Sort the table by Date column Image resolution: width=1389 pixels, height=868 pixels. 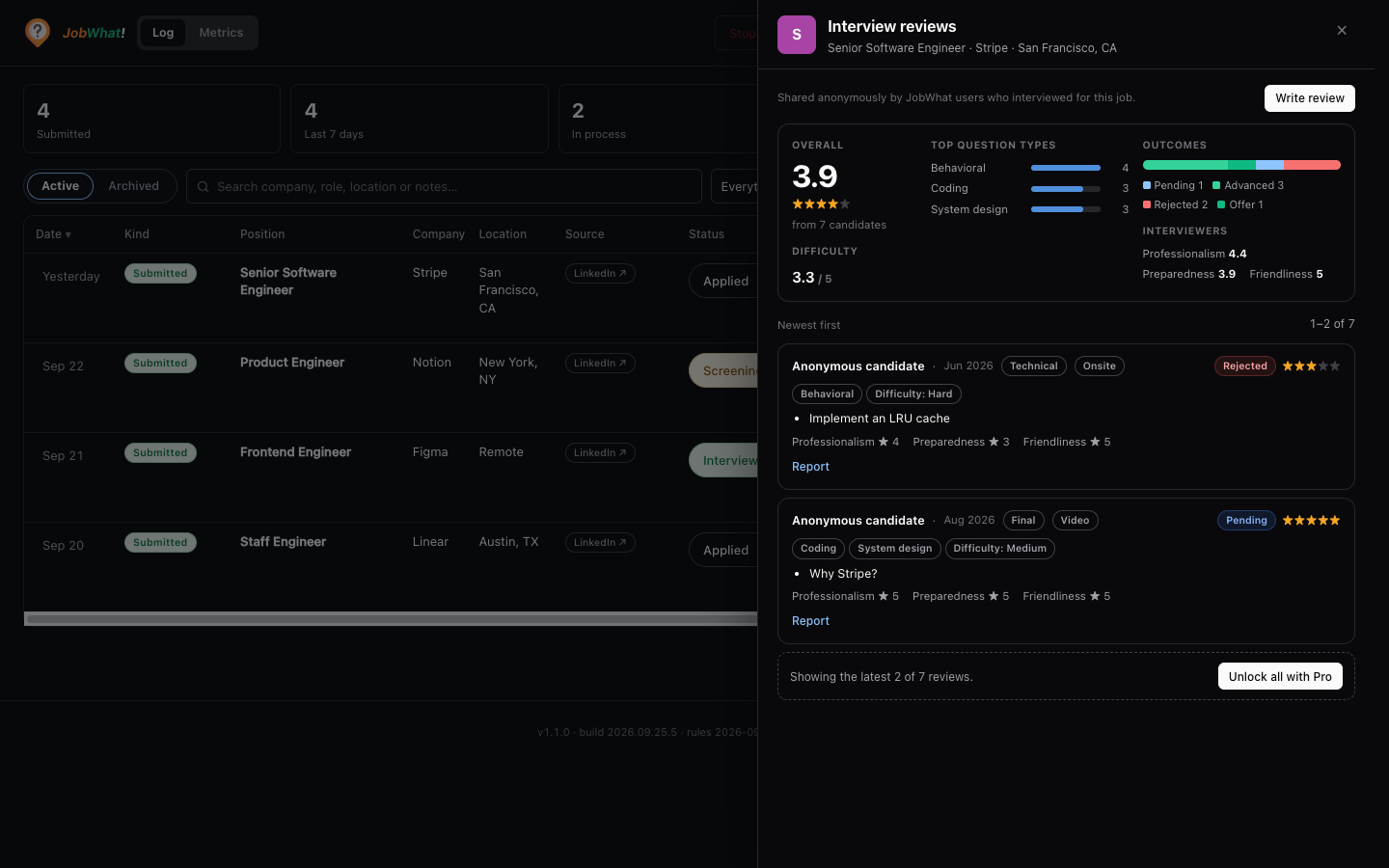(53, 234)
